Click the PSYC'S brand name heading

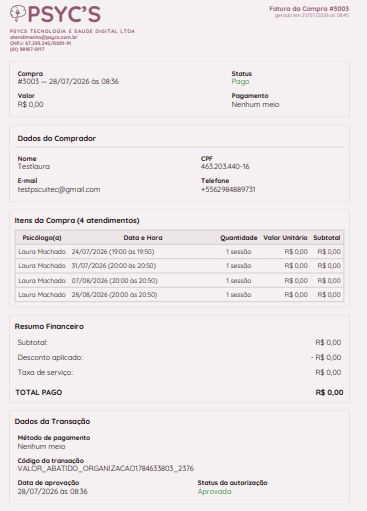coord(64,14)
